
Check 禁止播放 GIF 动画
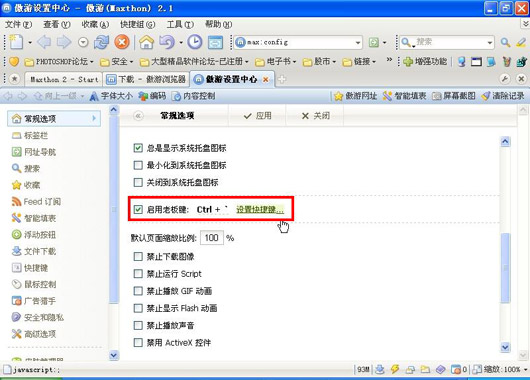pos(138,291)
